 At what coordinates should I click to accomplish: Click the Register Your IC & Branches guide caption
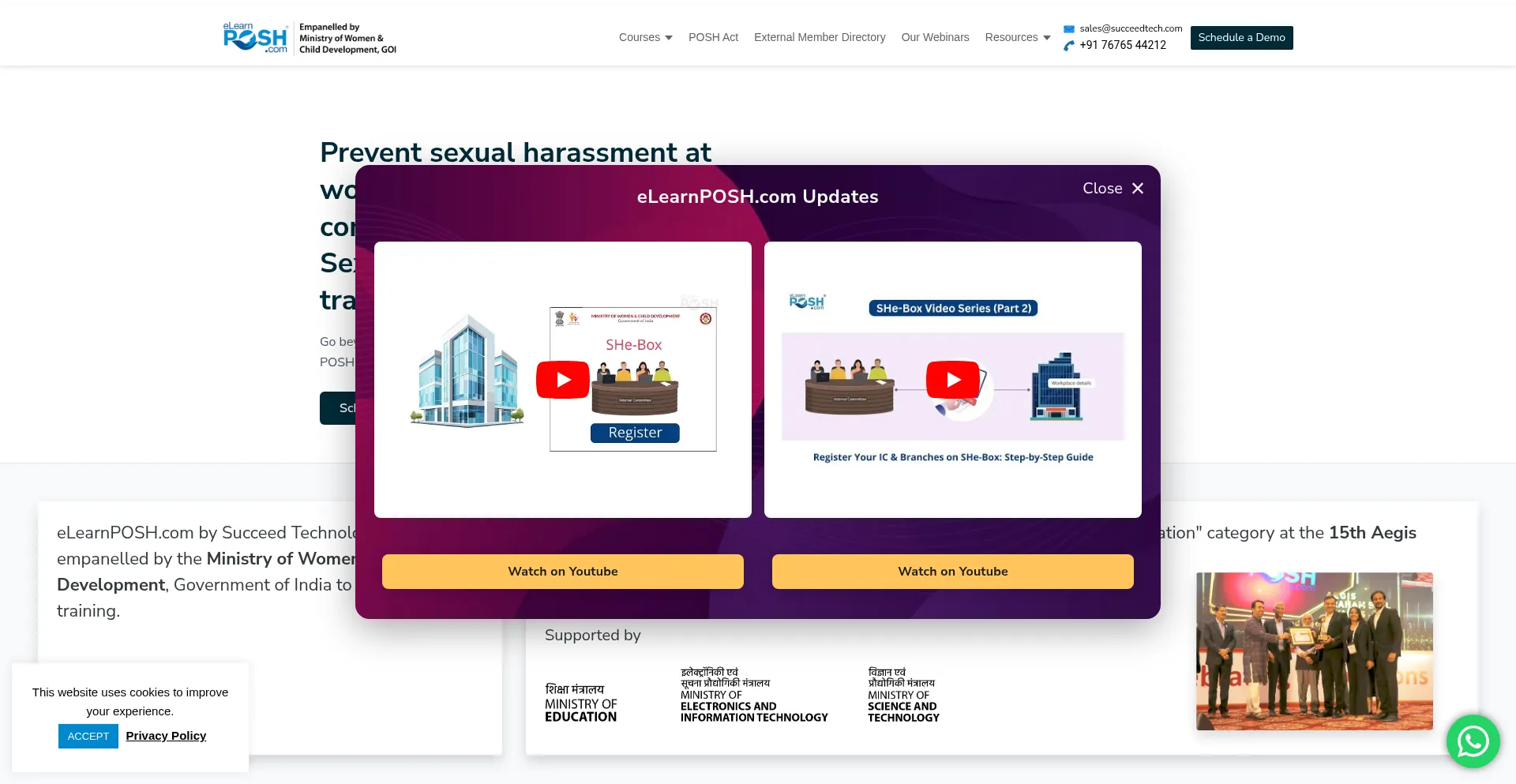click(x=953, y=457)
